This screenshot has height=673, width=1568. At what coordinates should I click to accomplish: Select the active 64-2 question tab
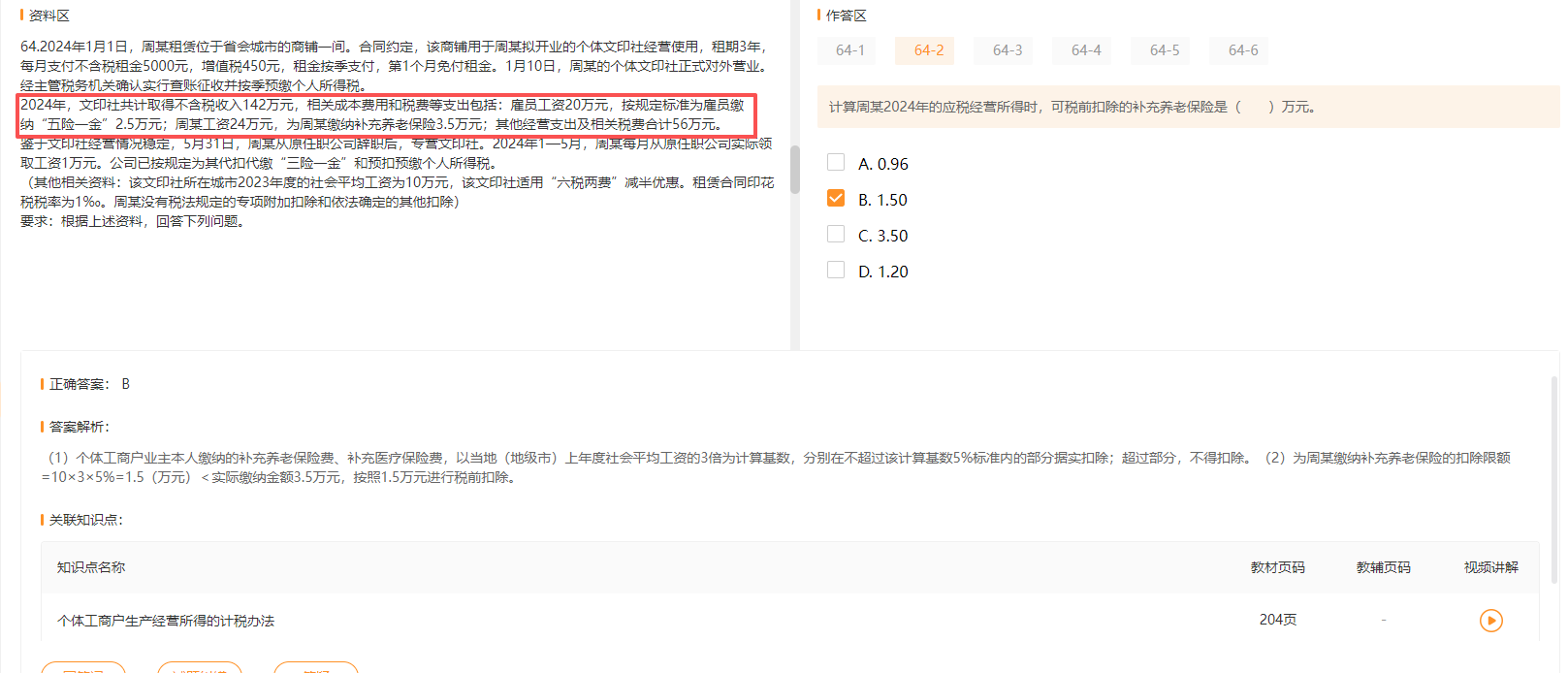tap(928, 50)
